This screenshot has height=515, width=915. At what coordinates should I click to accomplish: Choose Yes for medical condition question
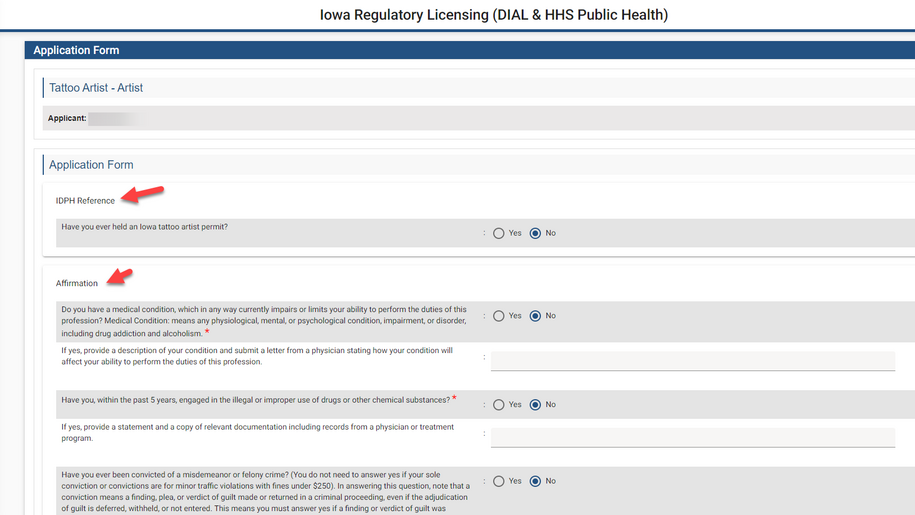point(498,316)
